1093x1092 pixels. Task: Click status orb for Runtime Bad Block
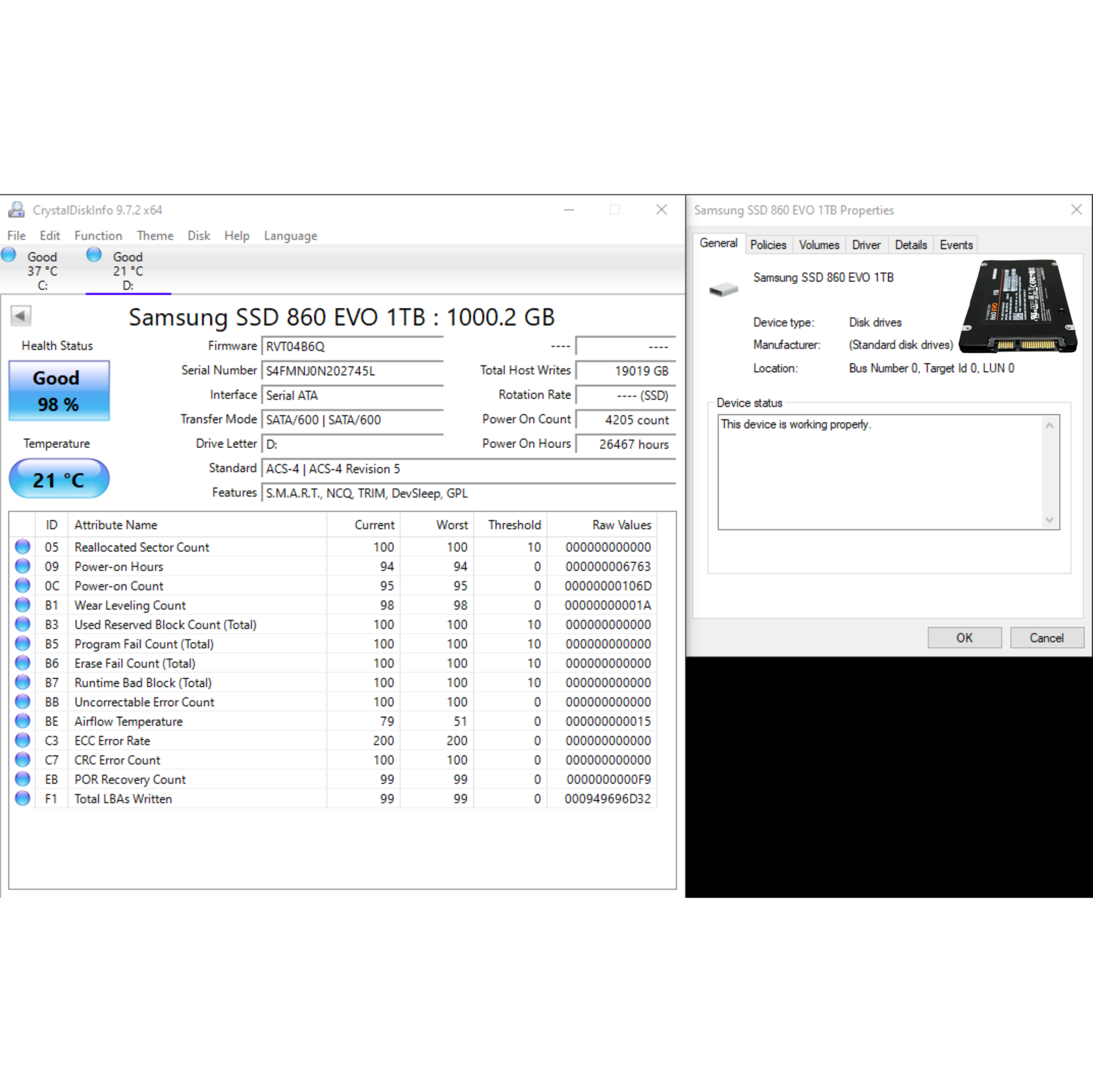pos(23,682)
